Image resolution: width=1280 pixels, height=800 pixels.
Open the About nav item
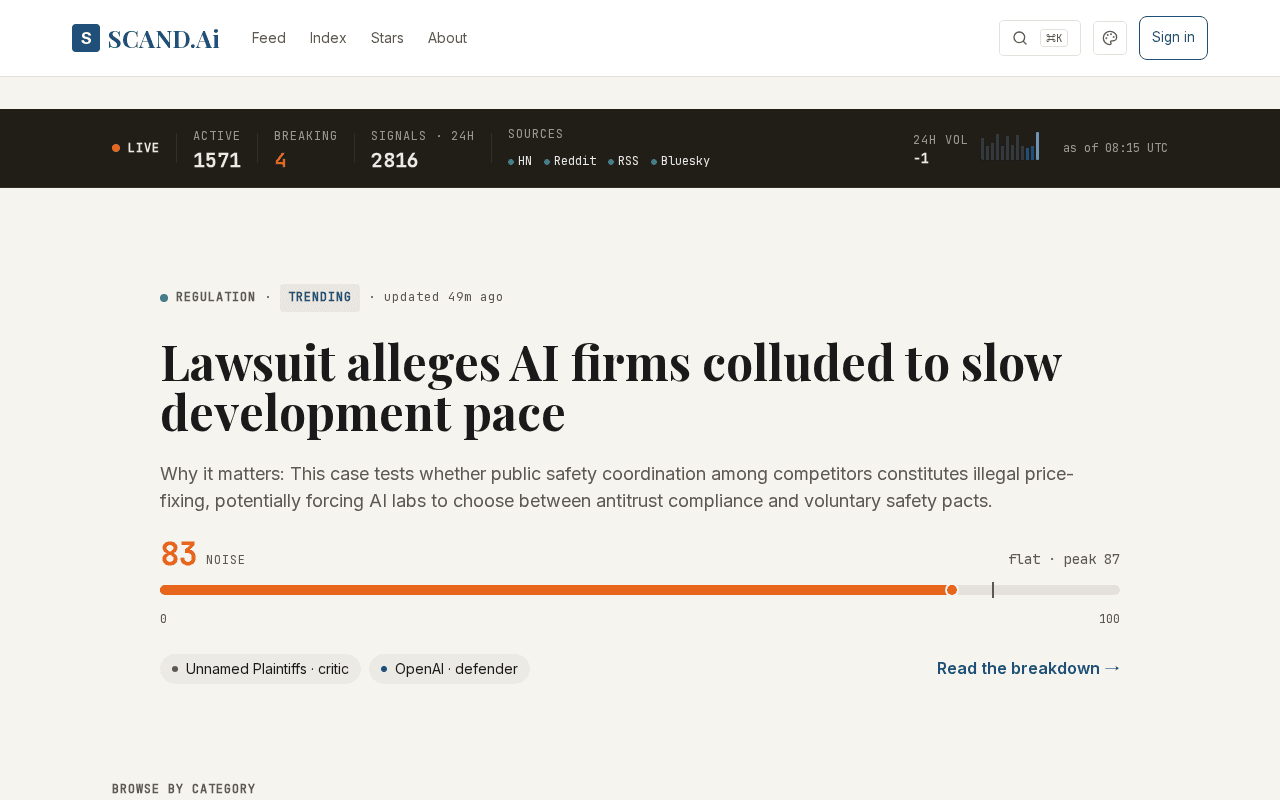point(447,38)
